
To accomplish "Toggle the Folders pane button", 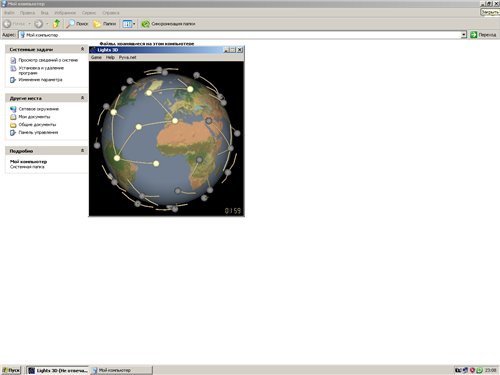I will tap(105, 24).
